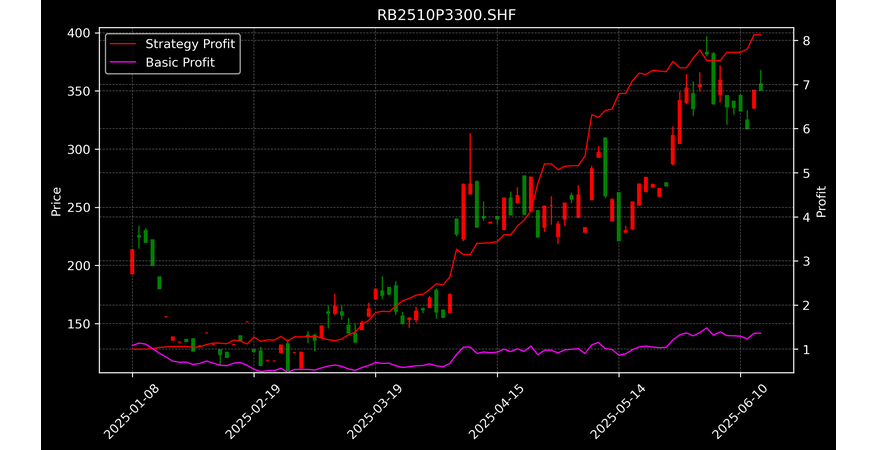Click the 350 price tick label
The height and width of the screenshot is (450, 878).
coord(78,91)
